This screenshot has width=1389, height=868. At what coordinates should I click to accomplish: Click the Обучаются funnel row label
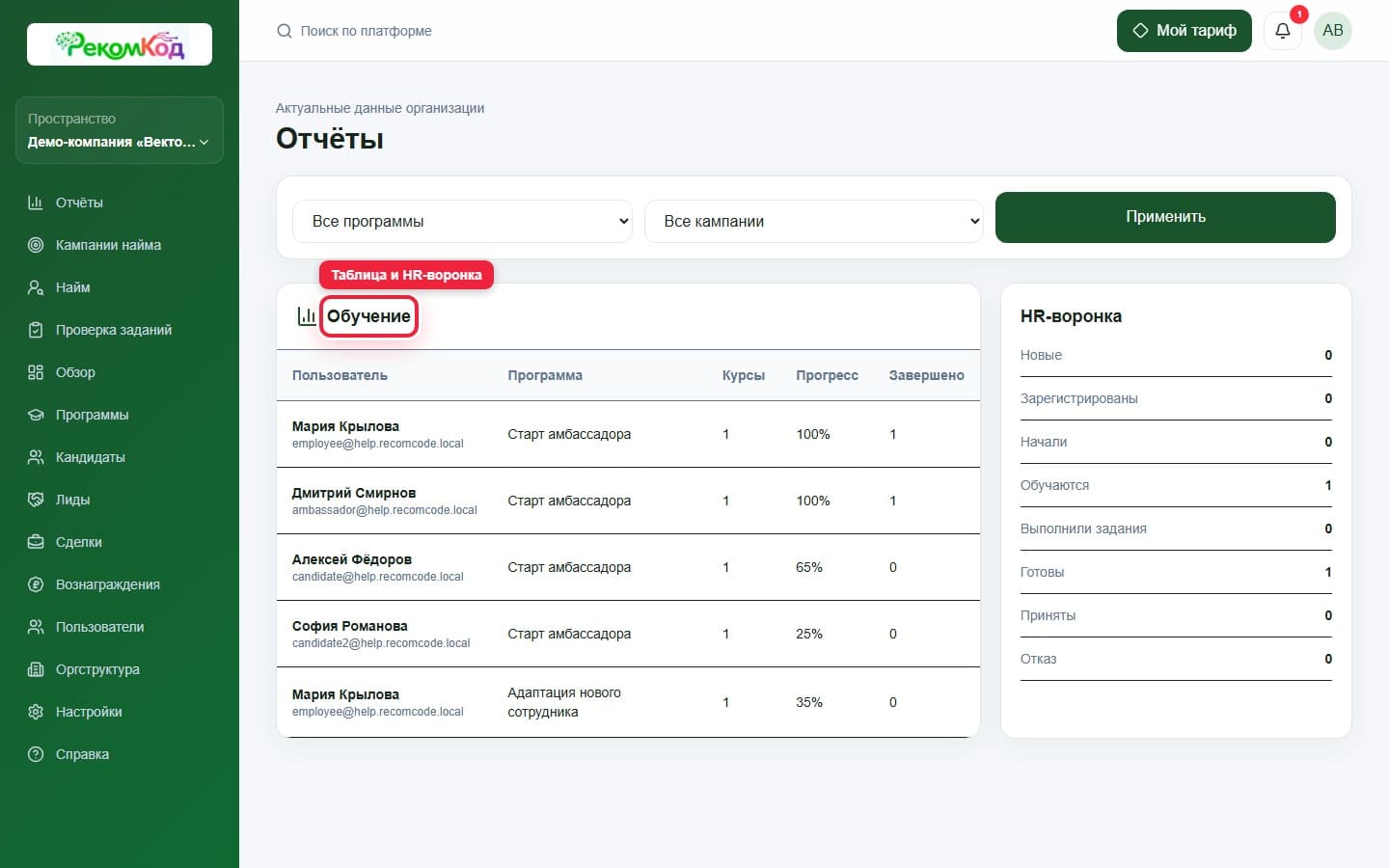point(1054,485)
